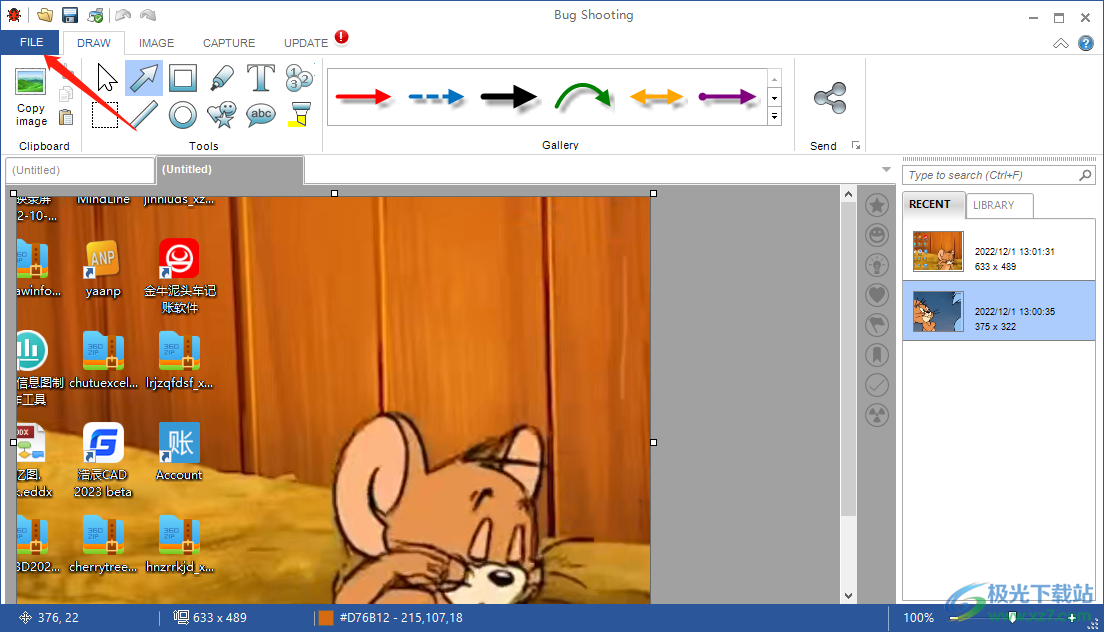
Task: Choose the thick black arrow style
Action: [509, 97]
